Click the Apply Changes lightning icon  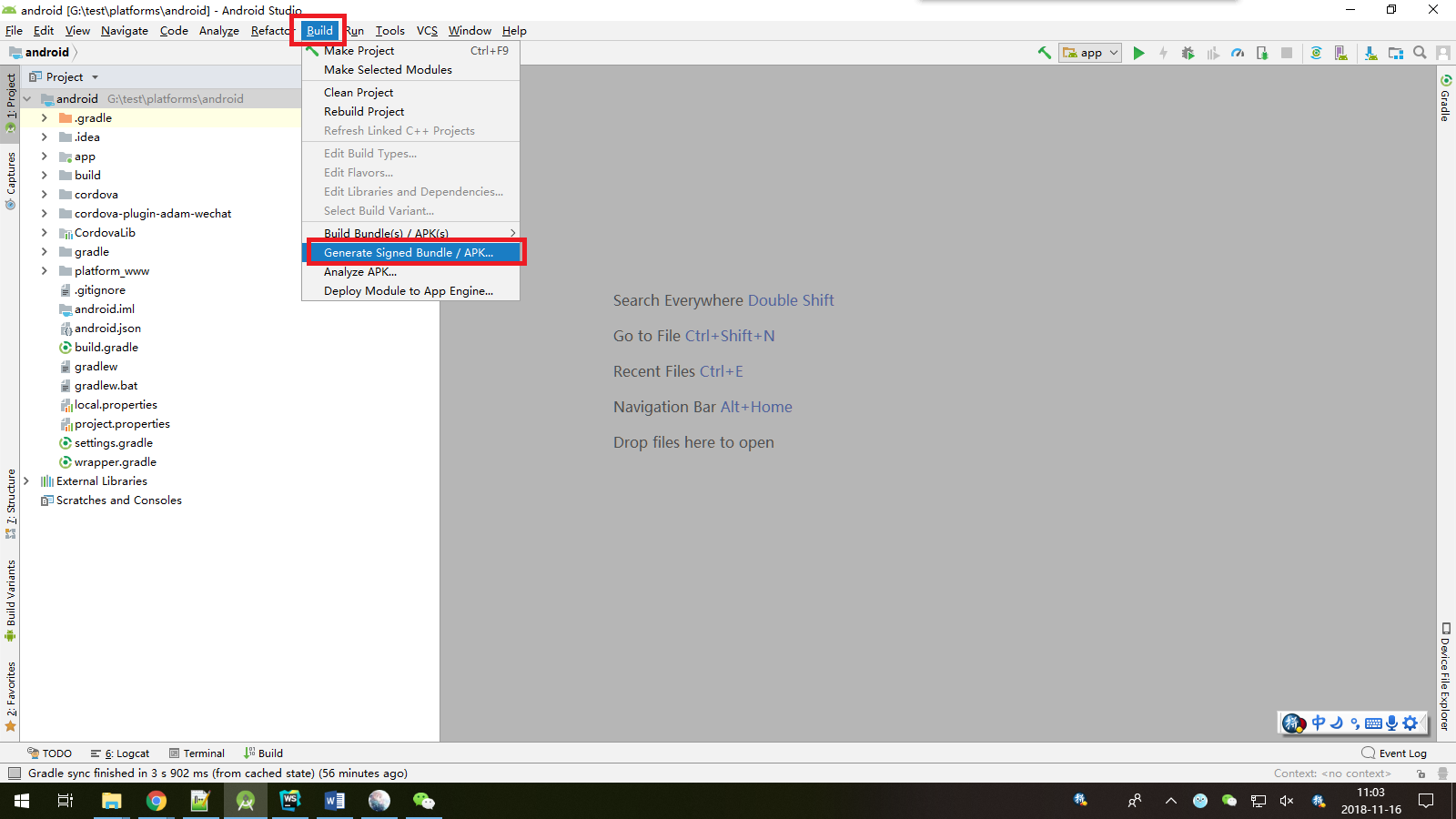1163,53
